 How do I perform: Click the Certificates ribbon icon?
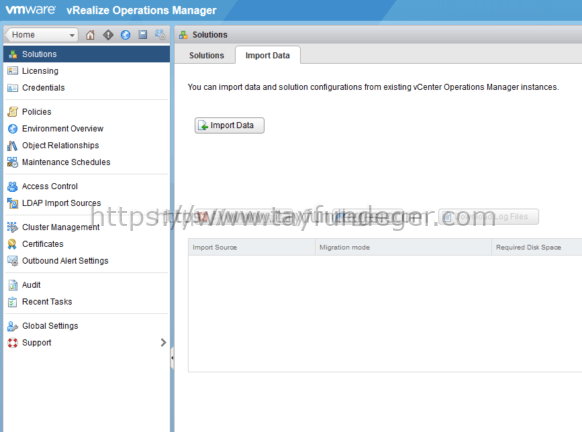pos(12,244)
